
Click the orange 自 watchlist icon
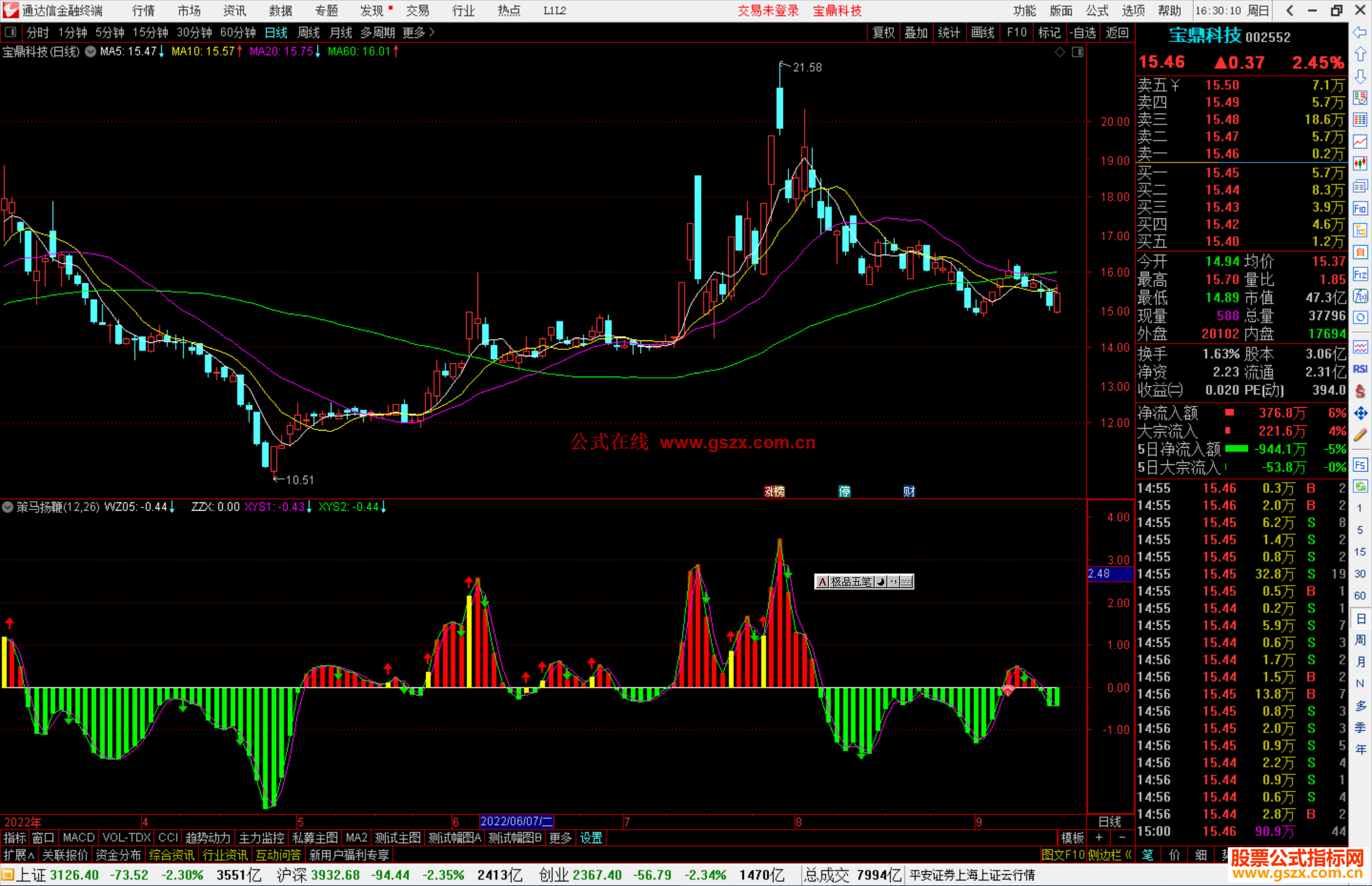1360,252
